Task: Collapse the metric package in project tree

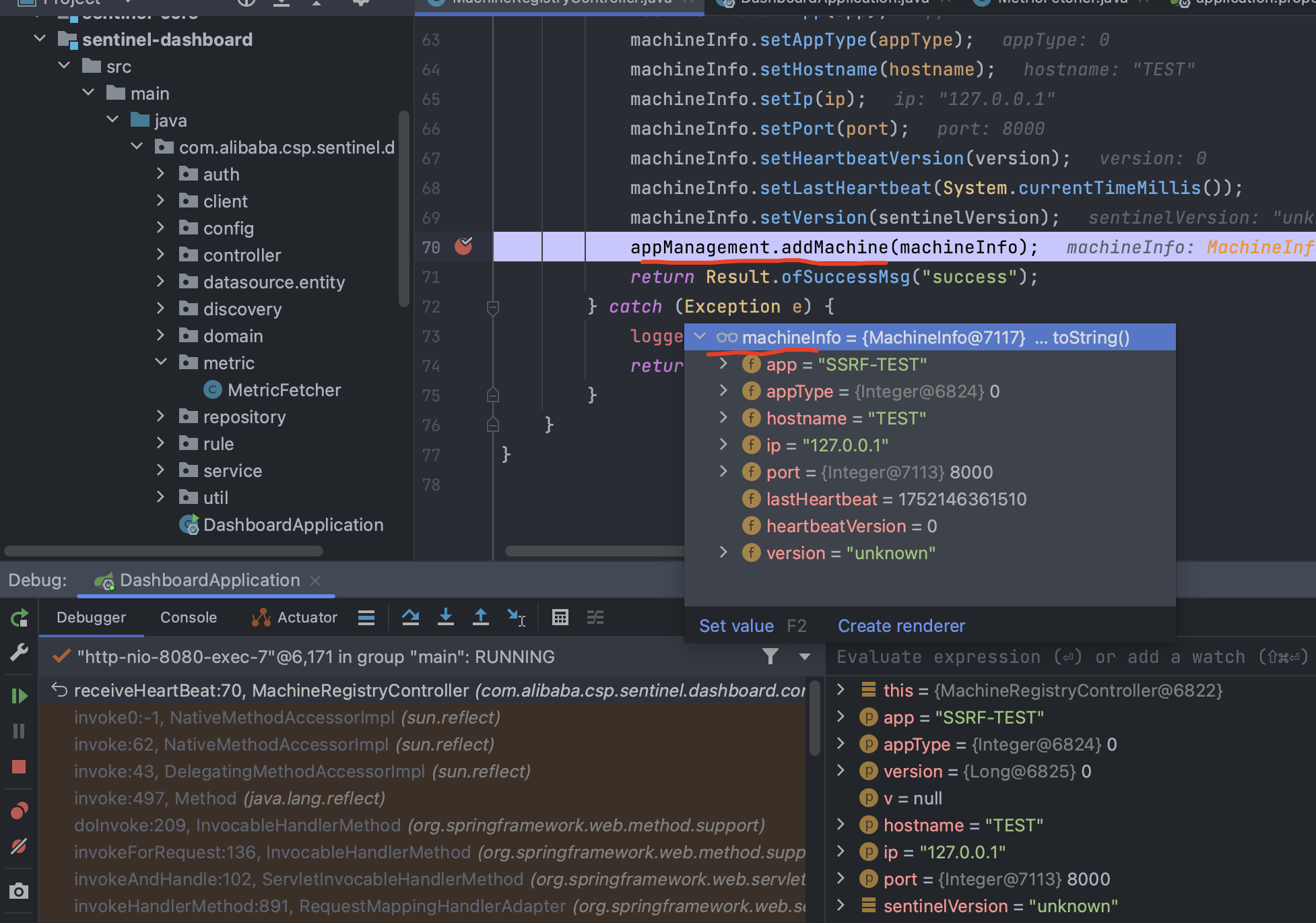Action: (x=160, y=362)
